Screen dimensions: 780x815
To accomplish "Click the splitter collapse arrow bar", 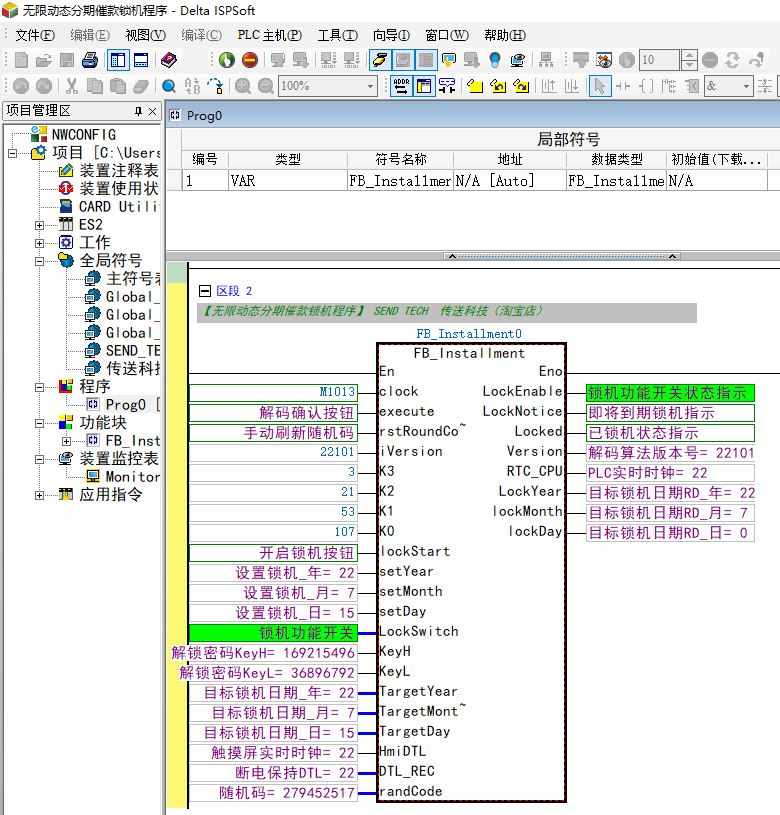I will pos(562,256).
